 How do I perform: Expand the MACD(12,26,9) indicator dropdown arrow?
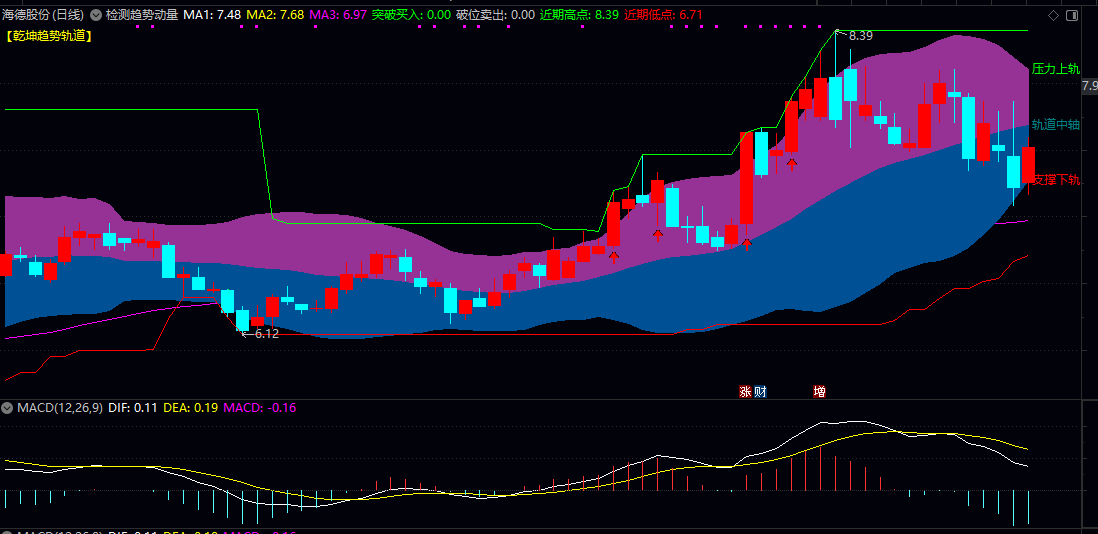[x=7, y=407]
